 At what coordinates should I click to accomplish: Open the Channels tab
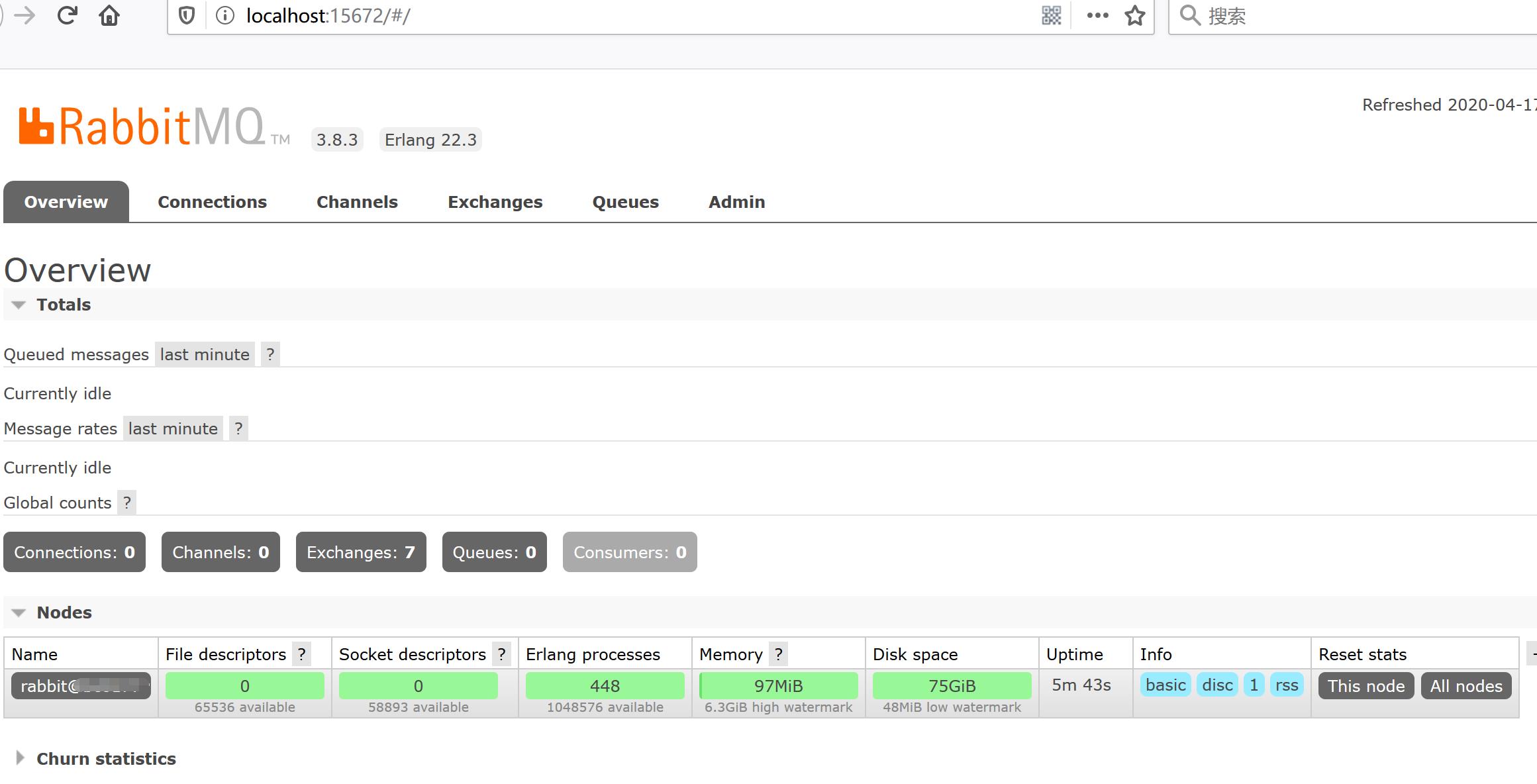(x=357, y=202)
